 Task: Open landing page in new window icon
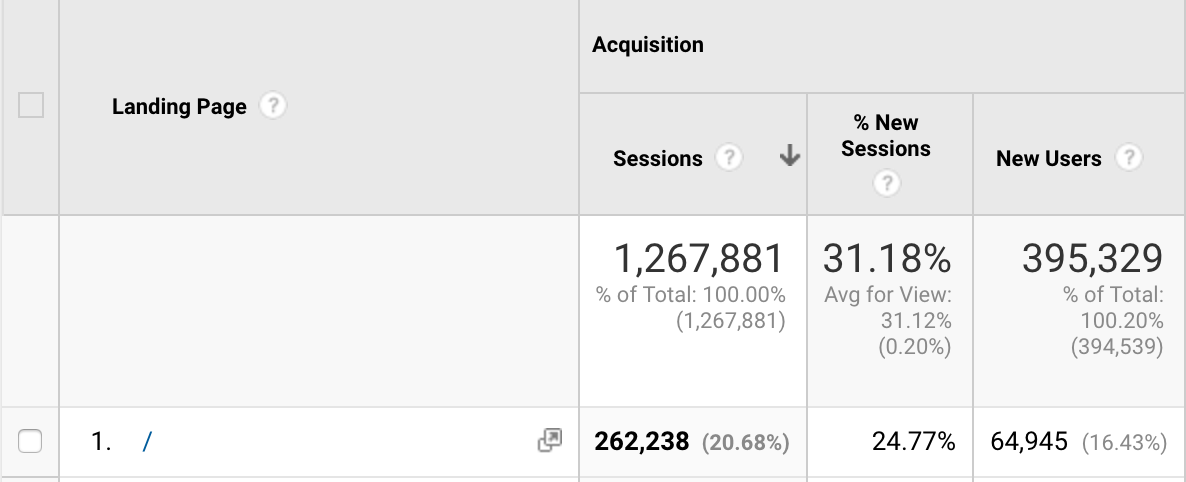tap(550, 440)
